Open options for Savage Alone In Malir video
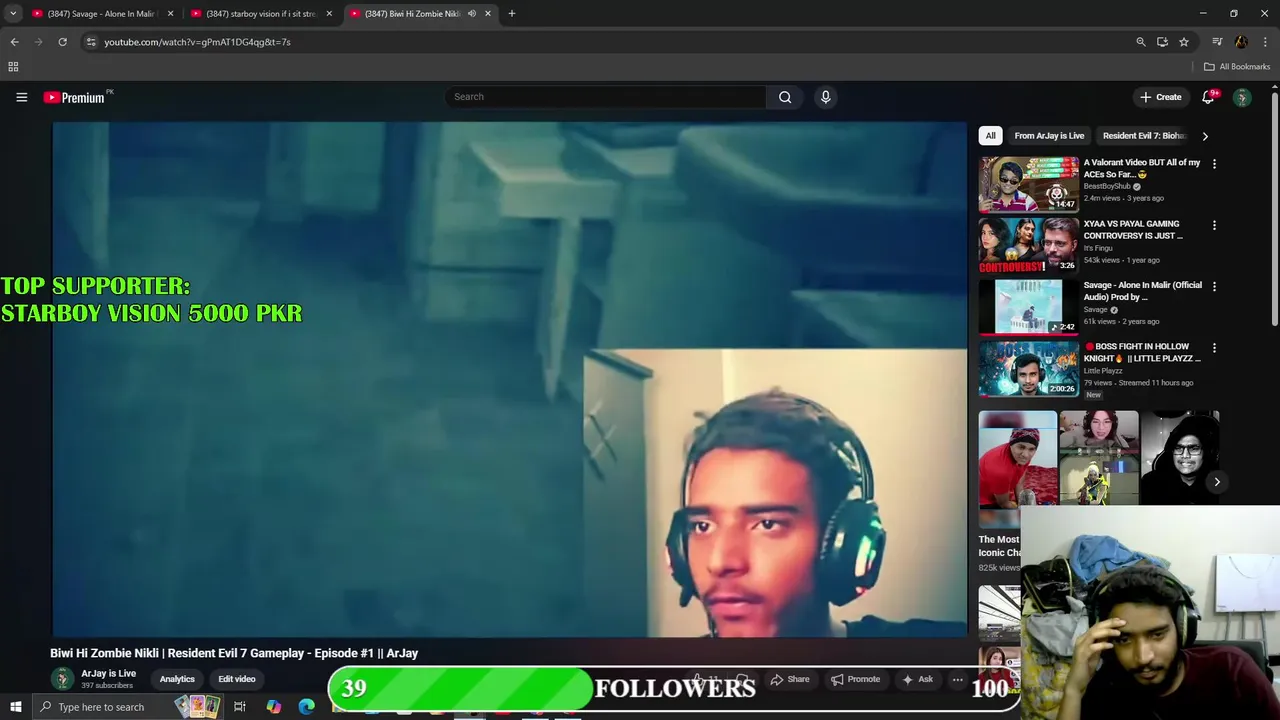This screenshot has height=720, width=1280. (x=1214, y=287)
